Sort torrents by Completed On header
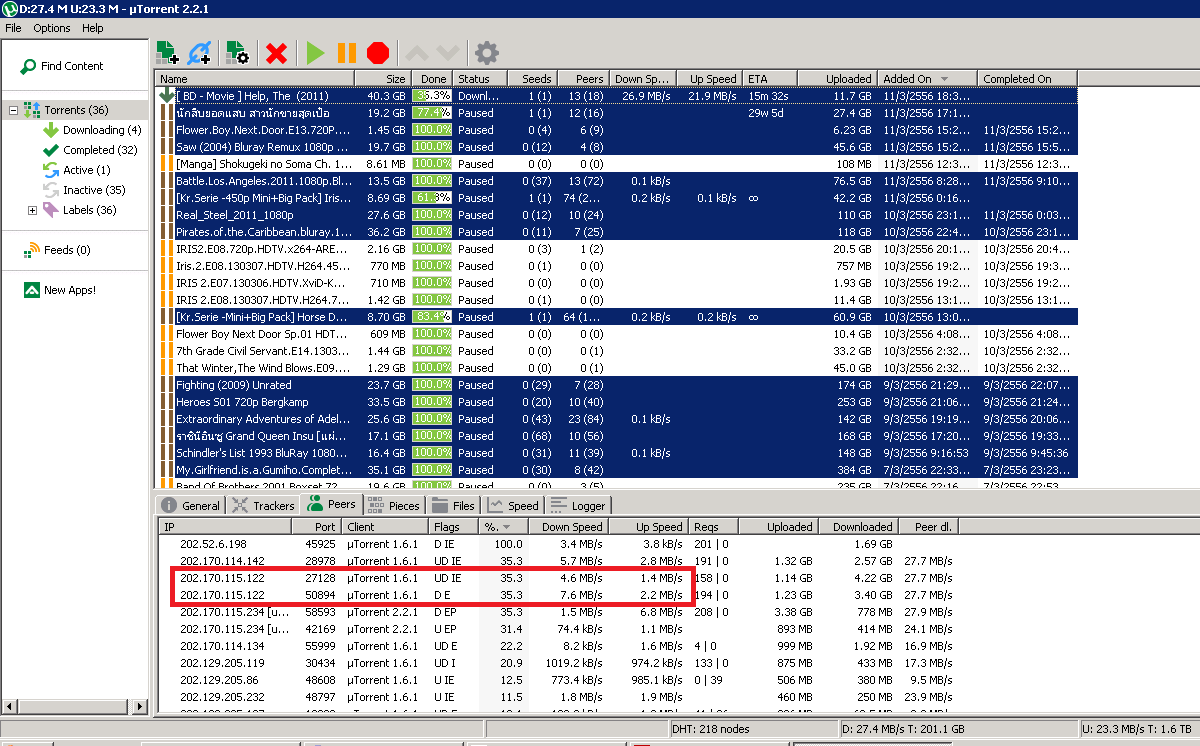Screen dimensions: 1200x746 [1028, 78]
